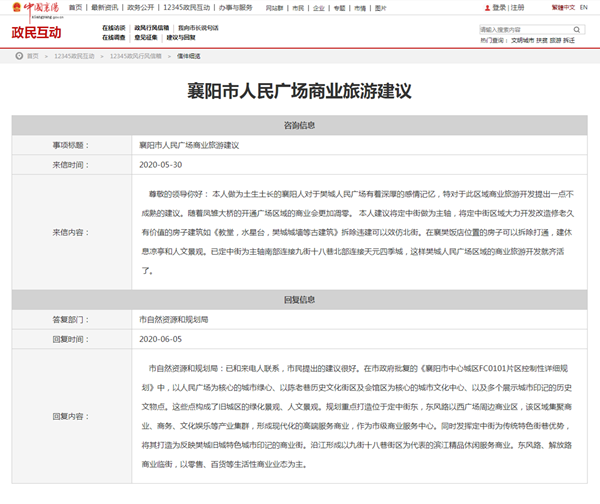This screenshot has height=504, width=600.
Task: Open the 在线访谈 link
Action: coord(114,28)
